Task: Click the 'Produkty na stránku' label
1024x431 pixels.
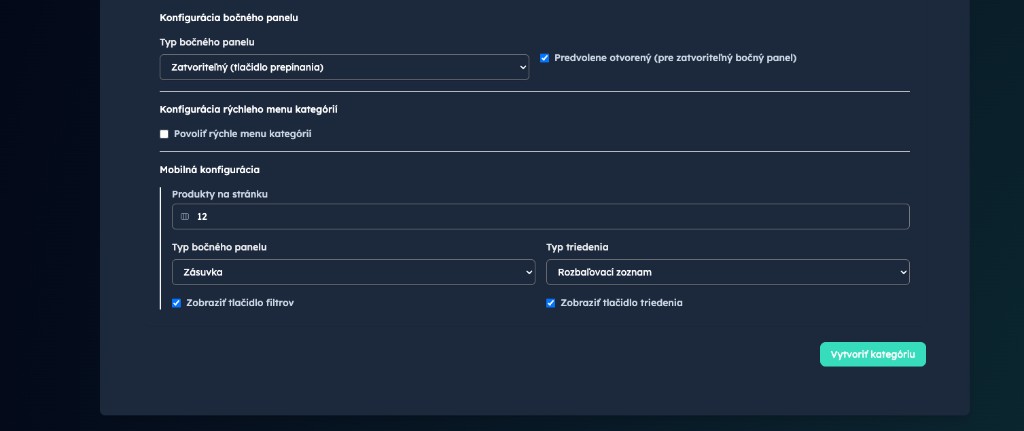Action: pyautogui.click(x=220, y=194)
